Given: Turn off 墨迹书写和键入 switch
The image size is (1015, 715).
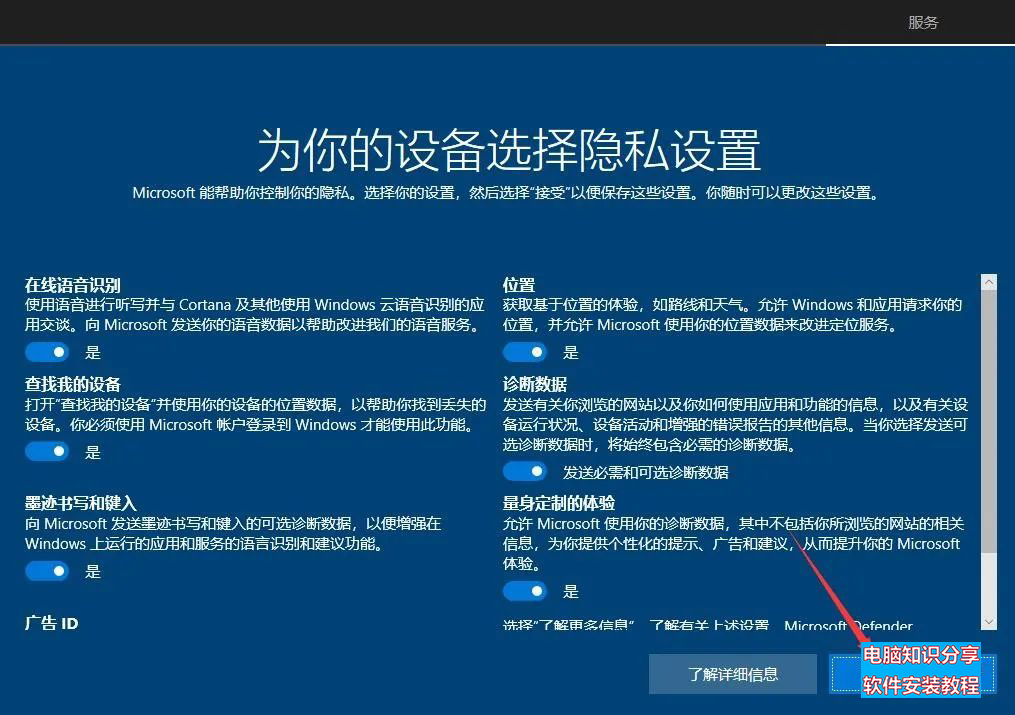Looking at the screenshot, I should (47, 571).
